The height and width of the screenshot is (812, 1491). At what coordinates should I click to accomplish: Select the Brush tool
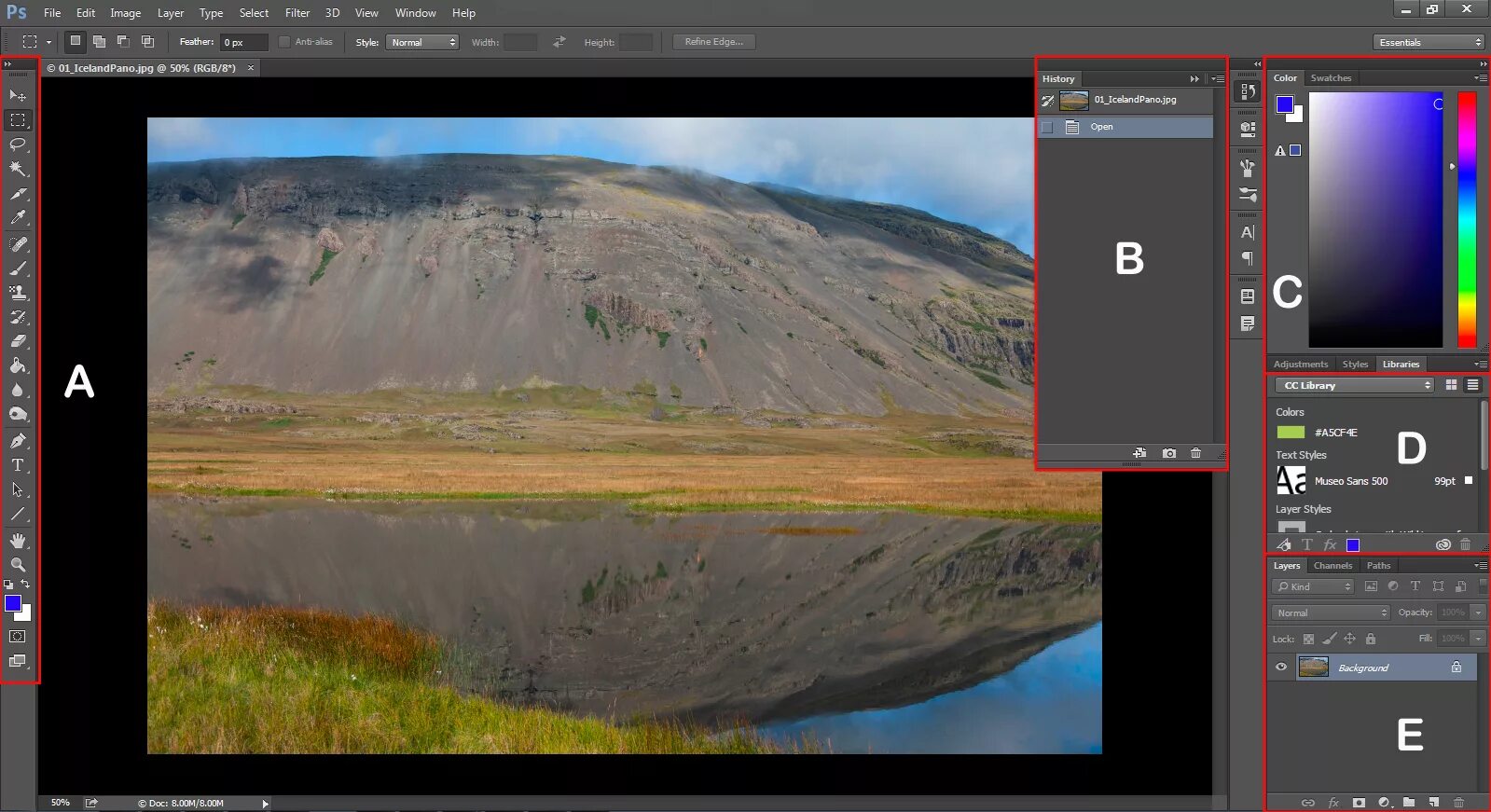click(18, 268)
